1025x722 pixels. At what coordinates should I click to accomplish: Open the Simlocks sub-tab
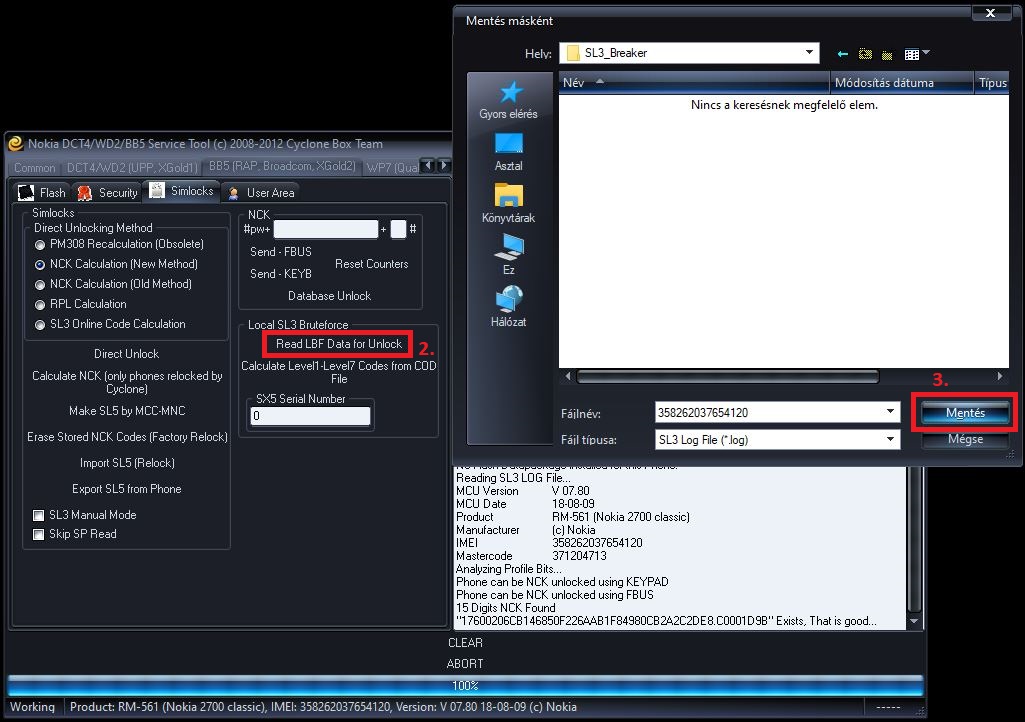coord(182,191)
